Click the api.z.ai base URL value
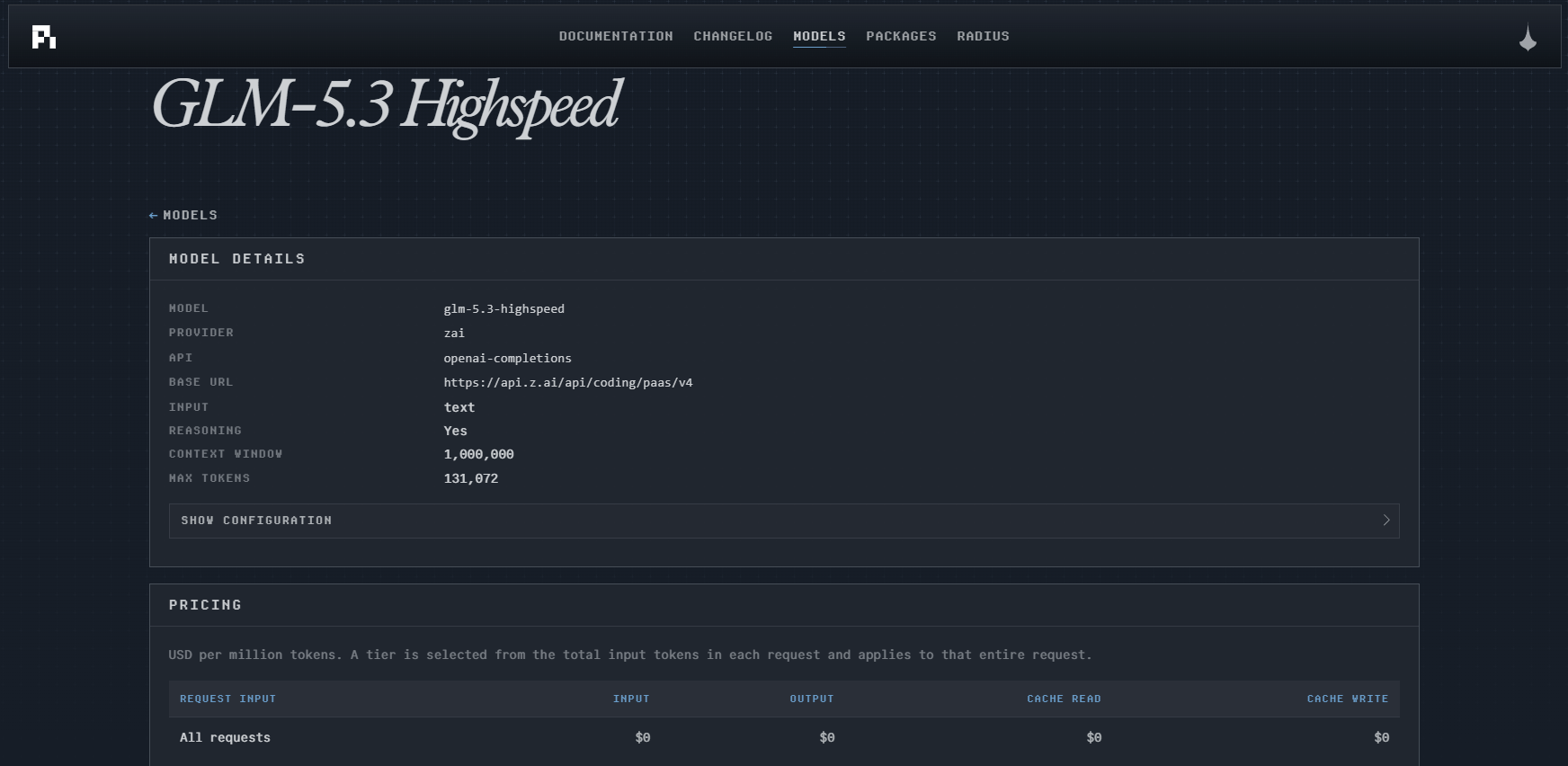Image resolution: width=1568 pixels, height=766 pixels. [x=568, y=383]
